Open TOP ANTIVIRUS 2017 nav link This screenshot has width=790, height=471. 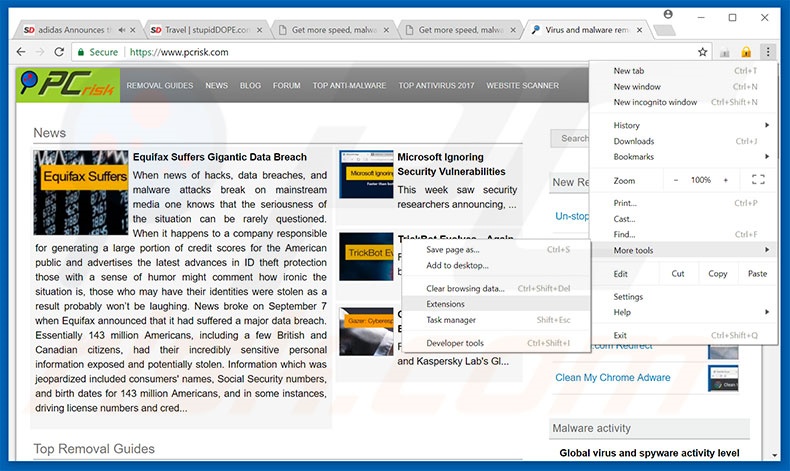(x=436, y=86)
